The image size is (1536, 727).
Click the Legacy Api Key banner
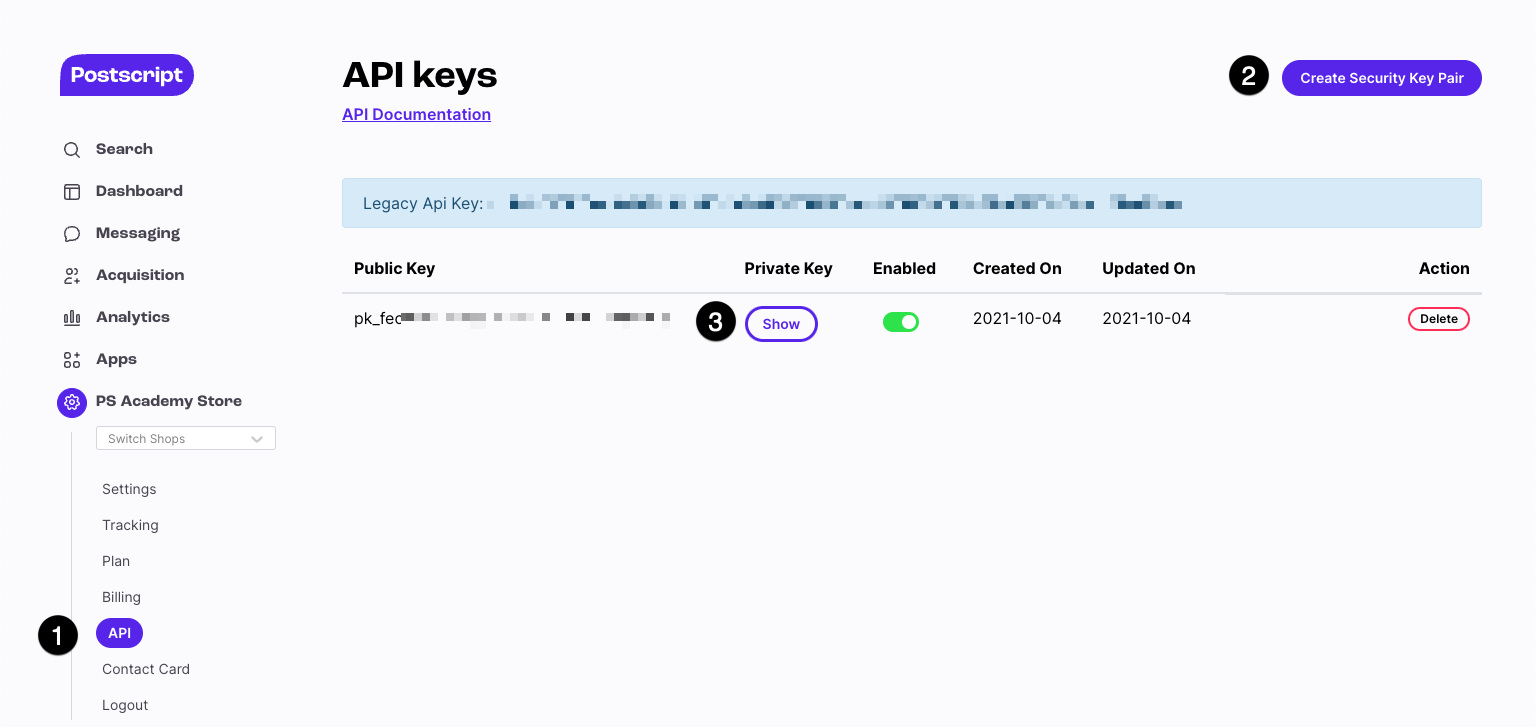[911, 203]
